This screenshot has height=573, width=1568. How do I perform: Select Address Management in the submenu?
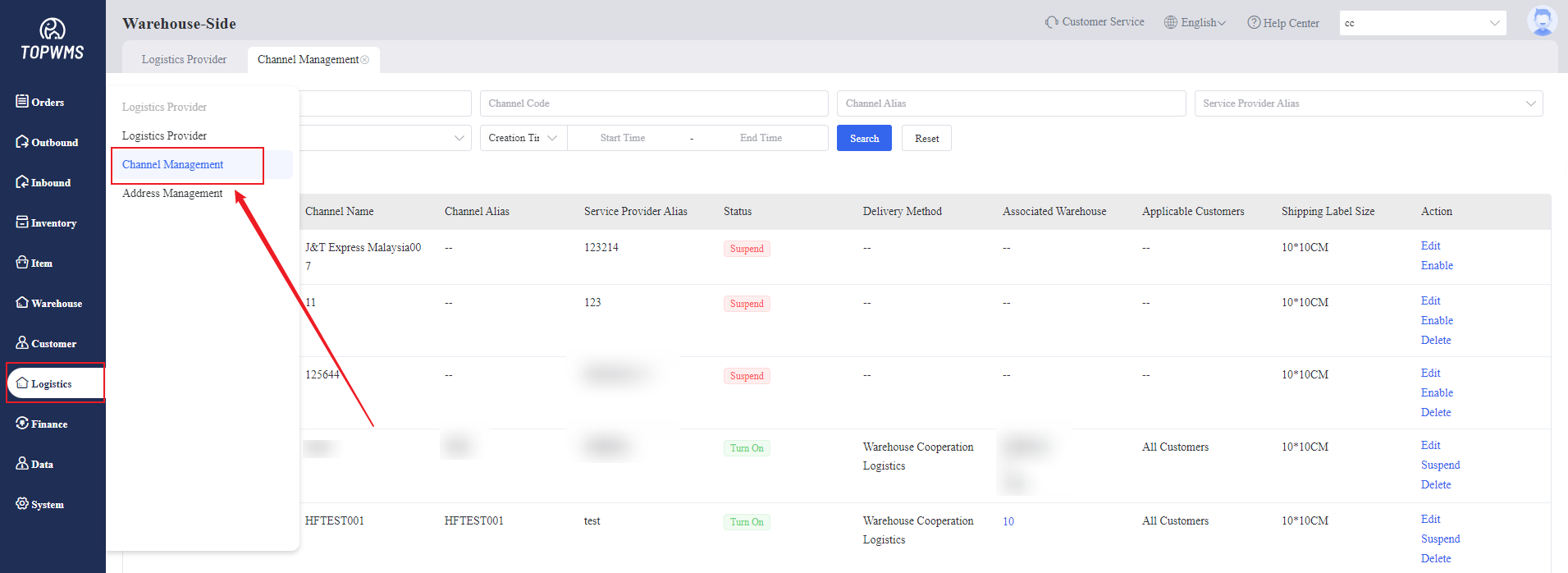tap(172, 194)
